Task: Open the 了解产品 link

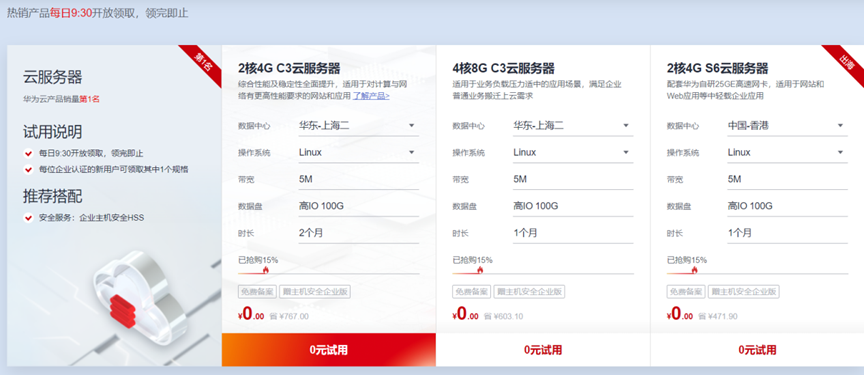Action: coord(371,95)
